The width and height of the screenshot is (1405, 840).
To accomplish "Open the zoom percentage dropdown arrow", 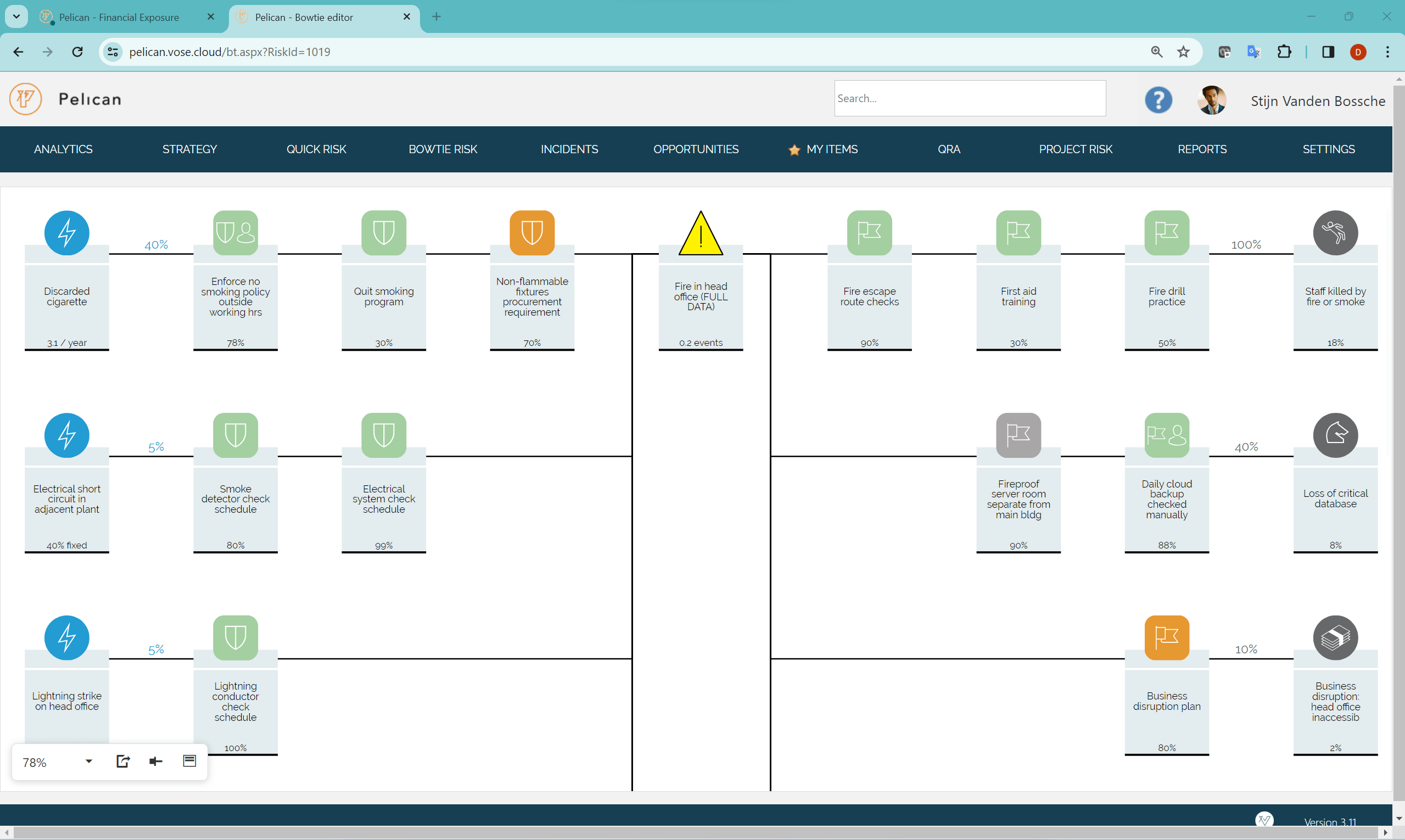I will point(88,761).
